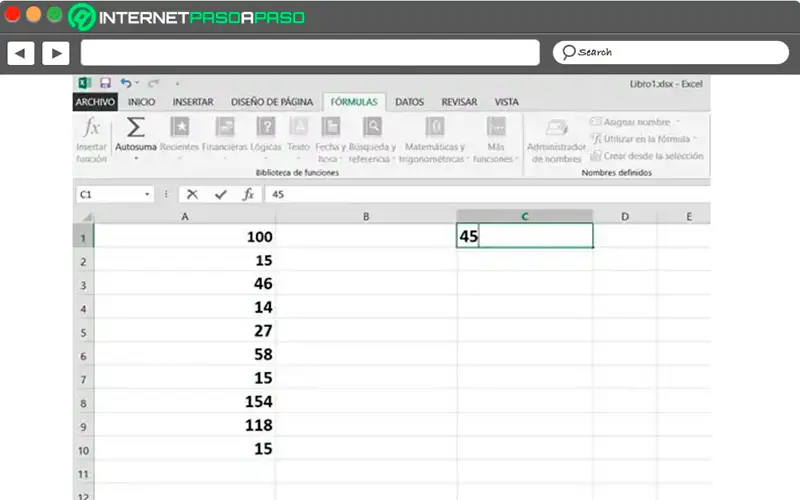Image resolution: width=800 pixels, height=500 pixels.
Task: Open the Fecha y hora functions icon
Action: click(x=331, y=127)
